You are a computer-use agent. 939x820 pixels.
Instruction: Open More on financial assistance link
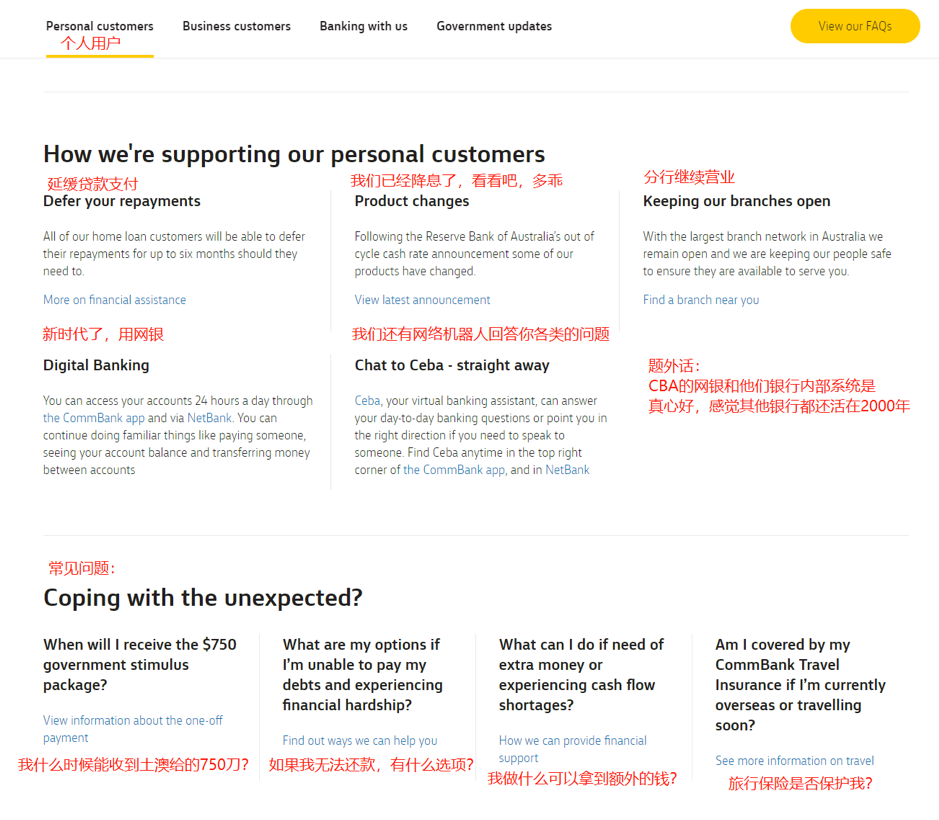pyautogui.click(x=114, y=300)
